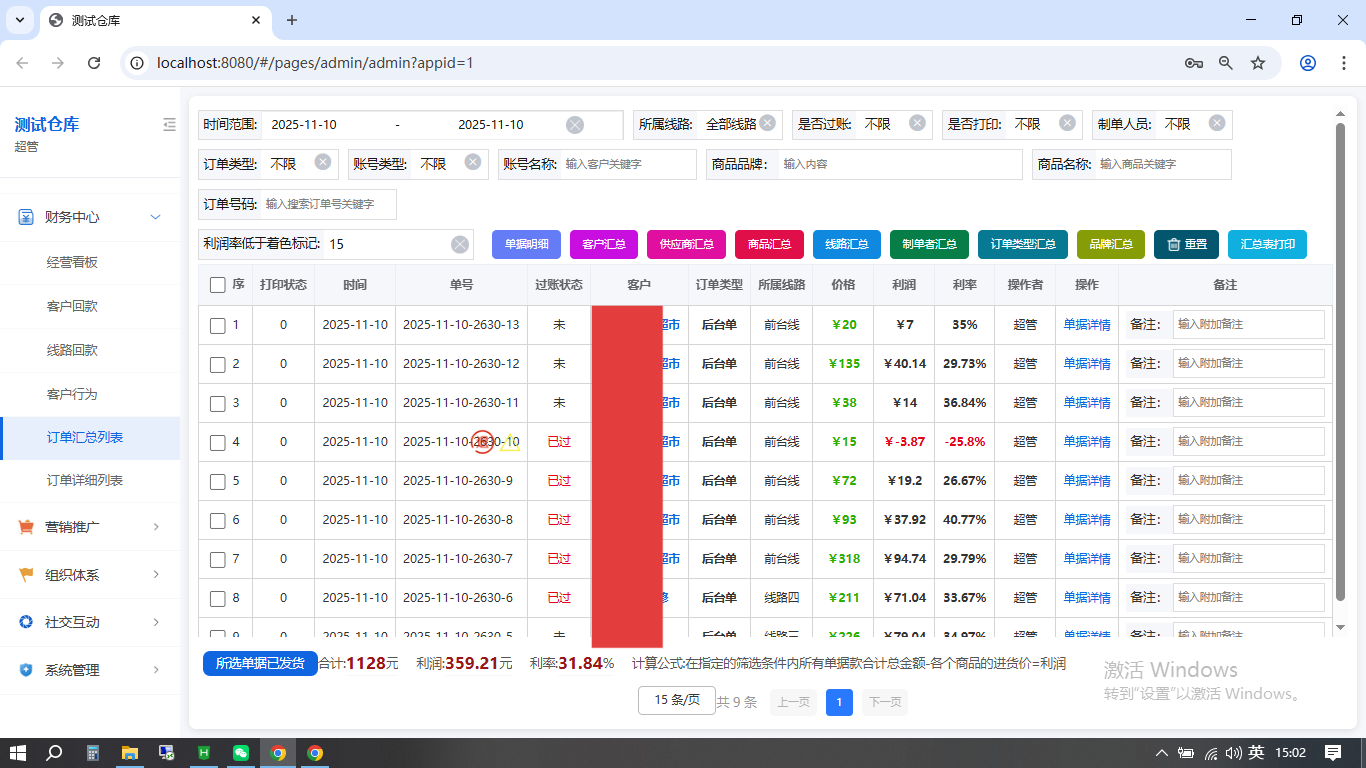Open WeChat from the Windows taskbar
This screenshot has width=1366, height=768.
(x=241, y=753)
